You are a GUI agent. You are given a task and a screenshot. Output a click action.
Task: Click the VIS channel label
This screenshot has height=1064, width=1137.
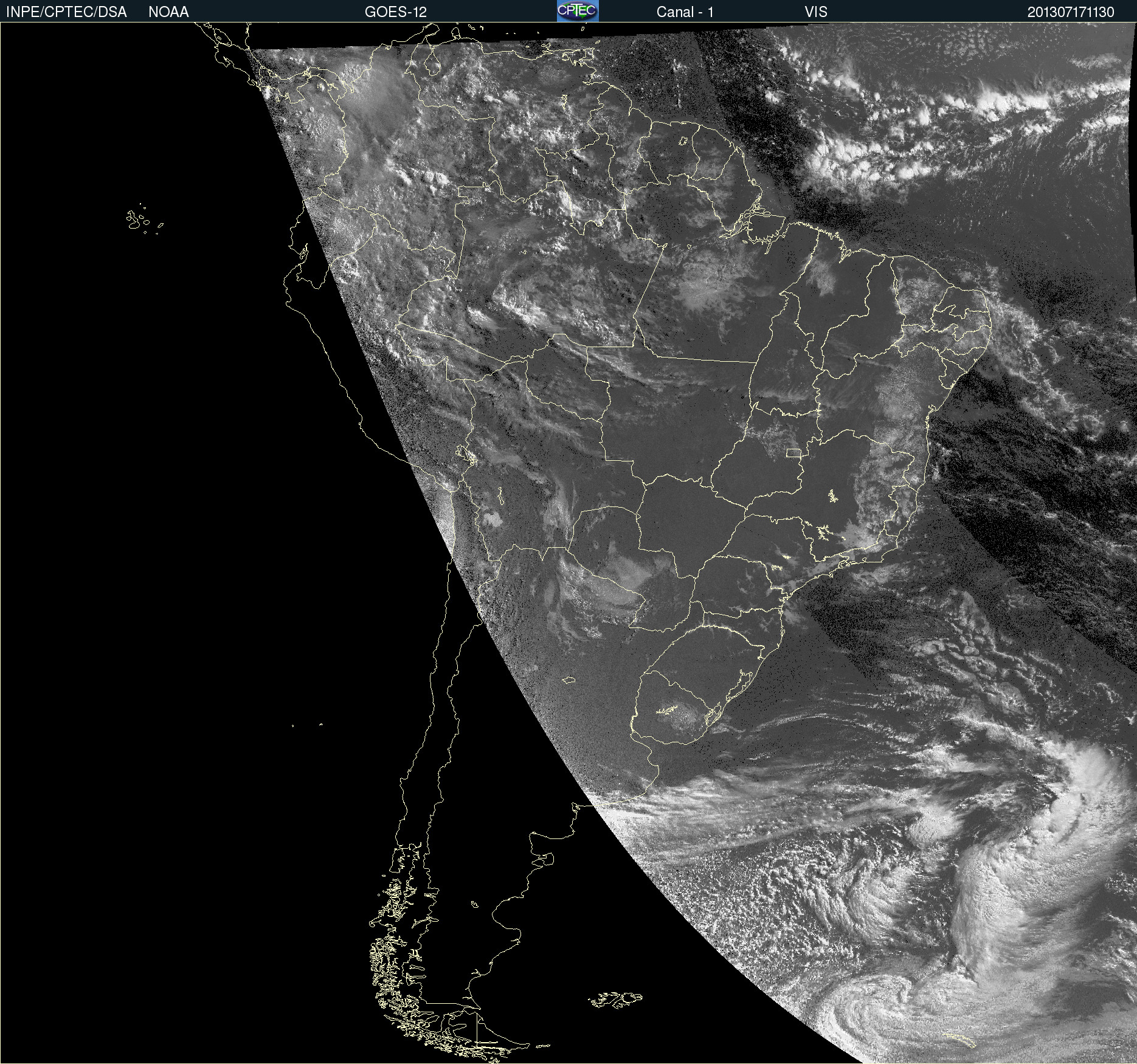(x=816, y=12)
